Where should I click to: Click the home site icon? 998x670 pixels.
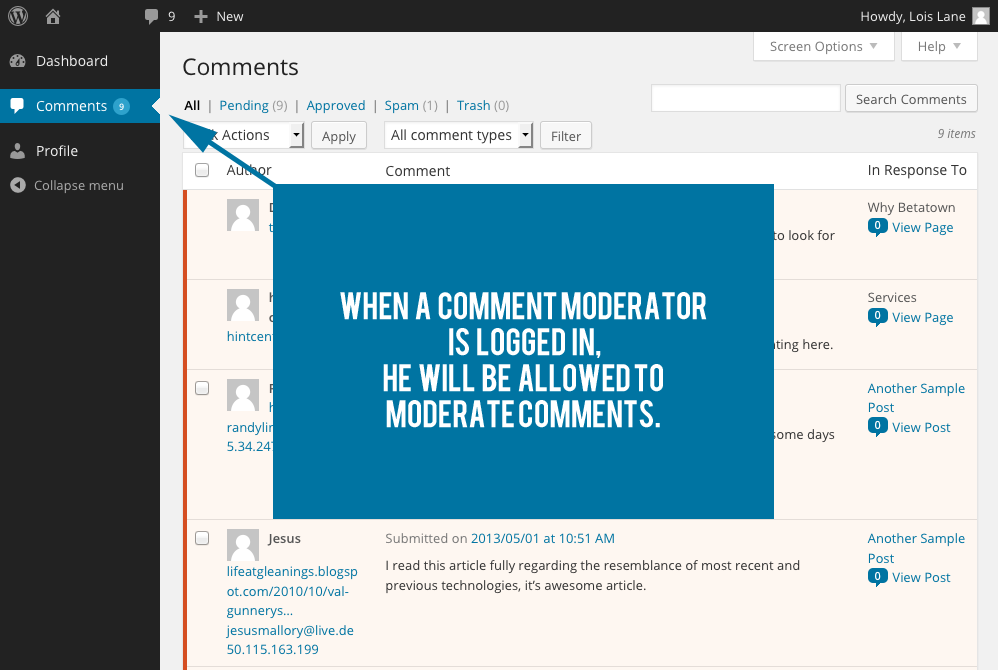click(x=53, y=17)
